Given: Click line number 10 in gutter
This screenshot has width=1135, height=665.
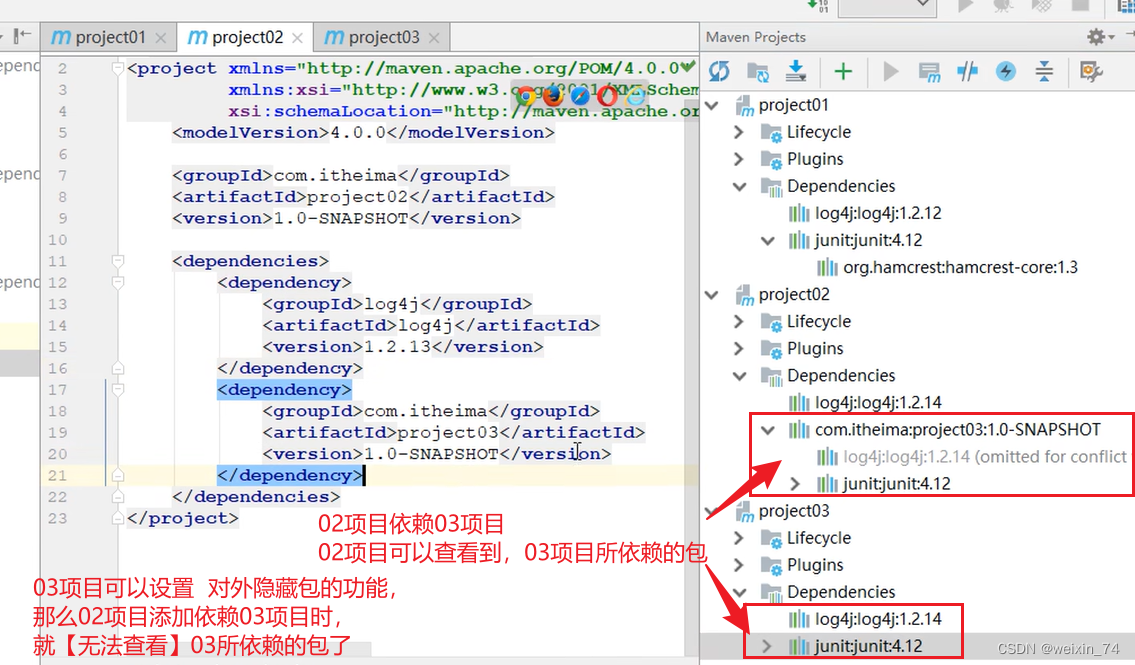Looking at the screenshot, I should click(x=57, y=240).
